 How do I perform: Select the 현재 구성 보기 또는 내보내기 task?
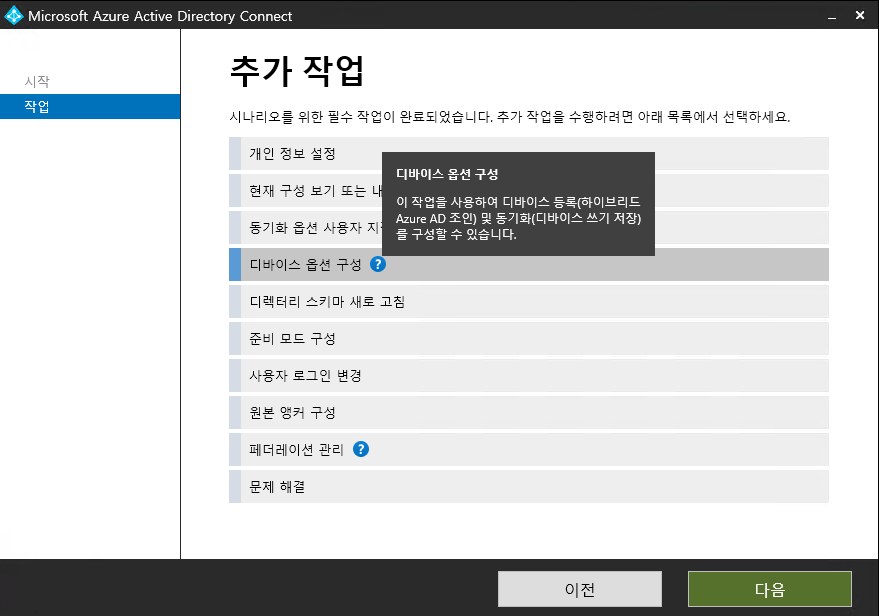click(529, 191)
